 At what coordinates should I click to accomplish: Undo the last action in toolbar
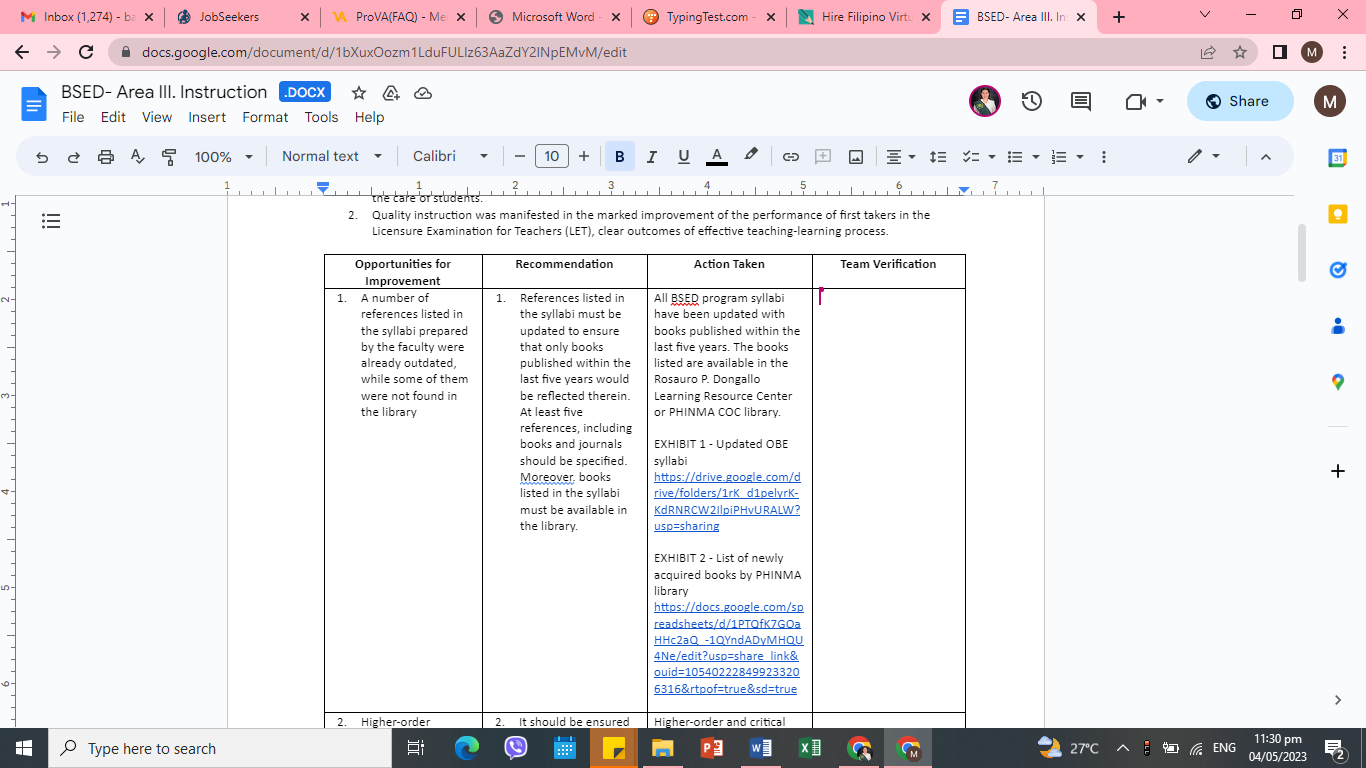click(x=42, y=157)
